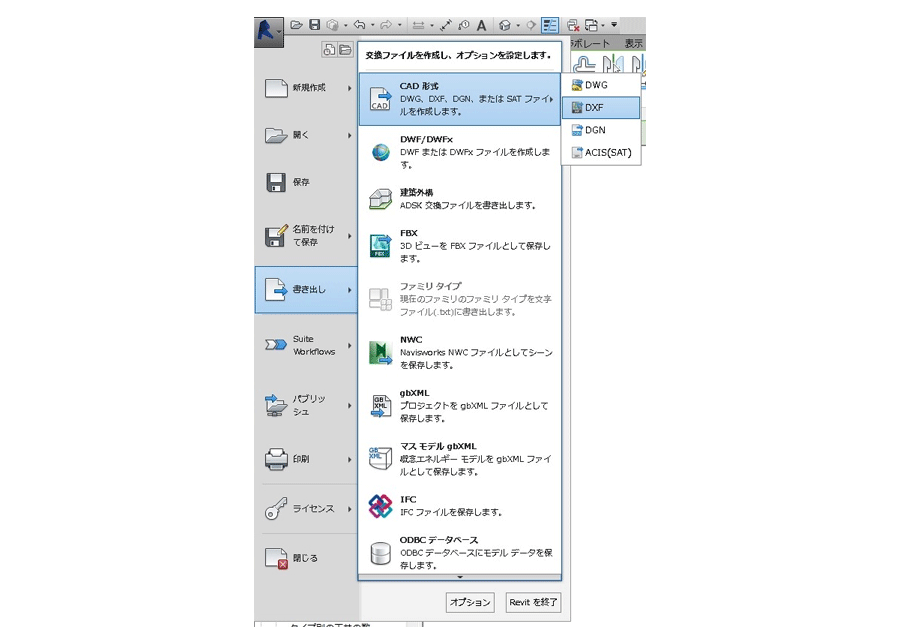The width and height of the screenshot is (900, 641).
Task: Click the Revit を終了 button
Action: [533, 602]
